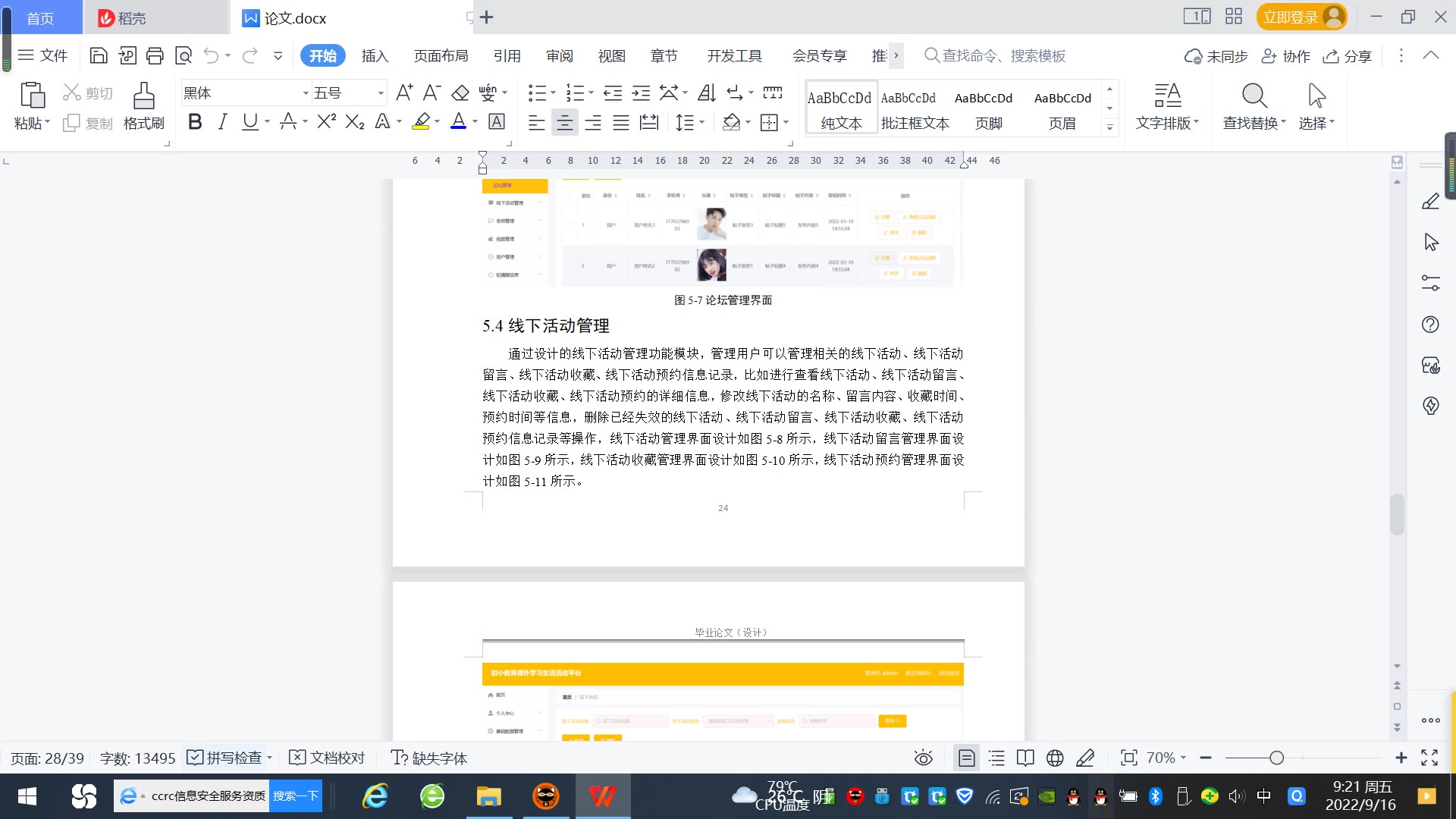The height and width of the screenshot is (819, 1456).
Task: Click the Print icon in quick toolbar
Action: (155, 55)
